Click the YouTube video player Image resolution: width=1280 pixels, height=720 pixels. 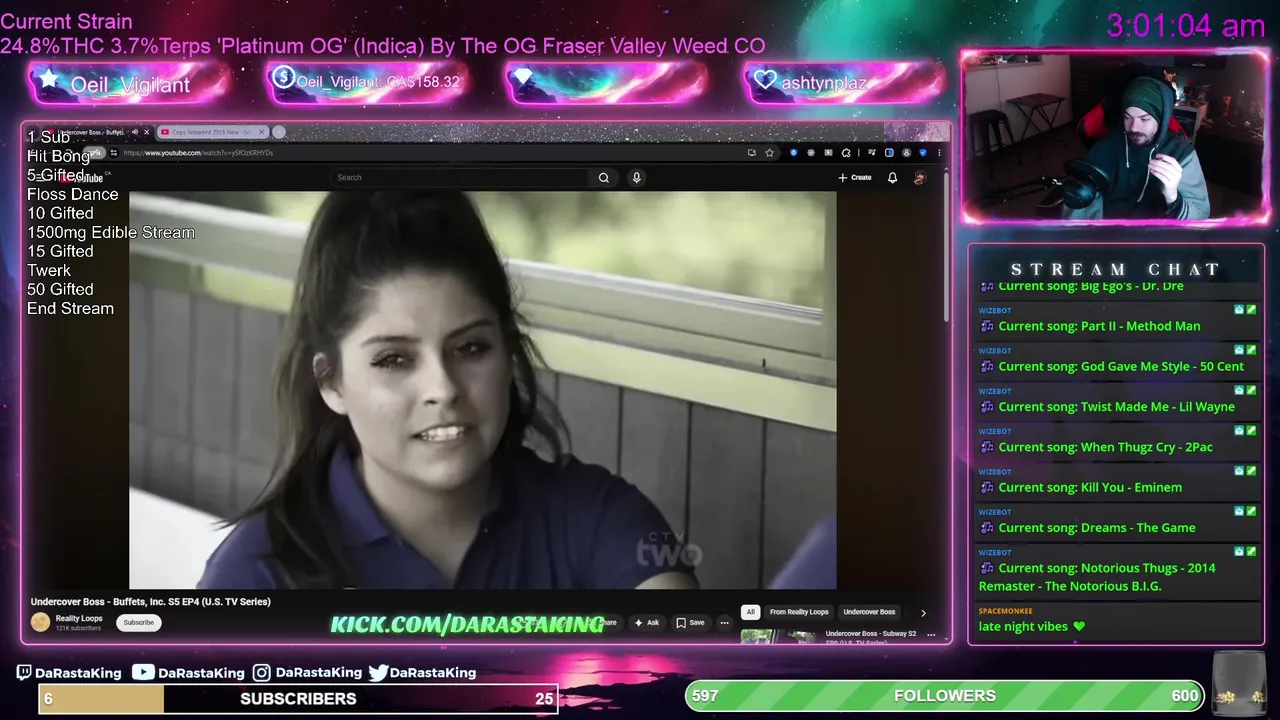483,390
